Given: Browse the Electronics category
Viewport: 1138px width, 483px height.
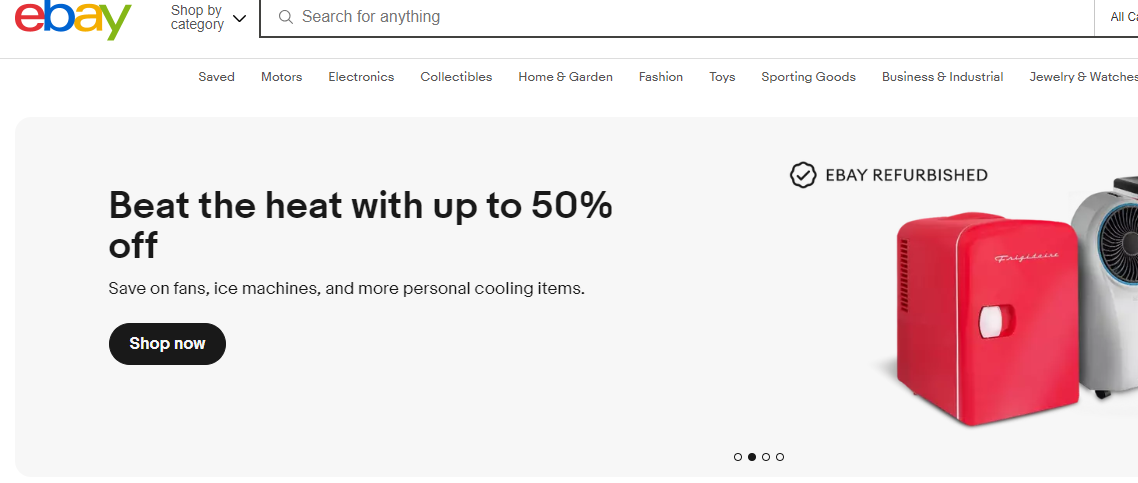Looking at the screenshot, I should click(x=361, y=77).
